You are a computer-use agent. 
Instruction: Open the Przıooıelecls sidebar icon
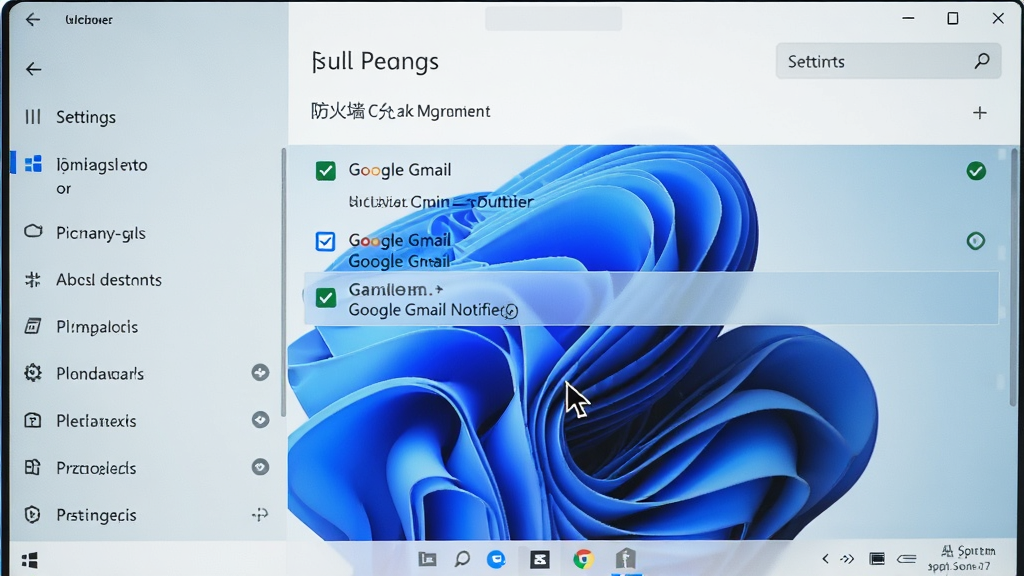click(33, 467)
